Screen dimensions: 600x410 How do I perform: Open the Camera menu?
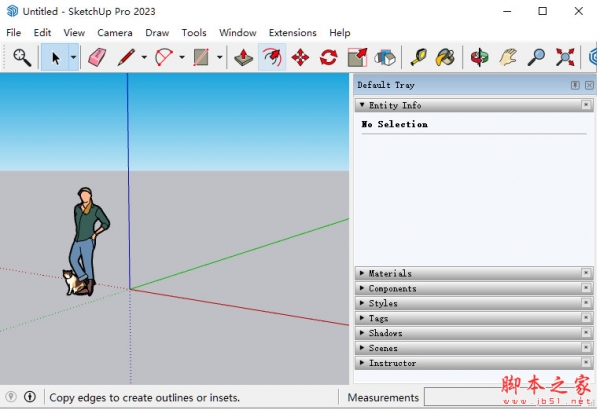tap(115, 33)
